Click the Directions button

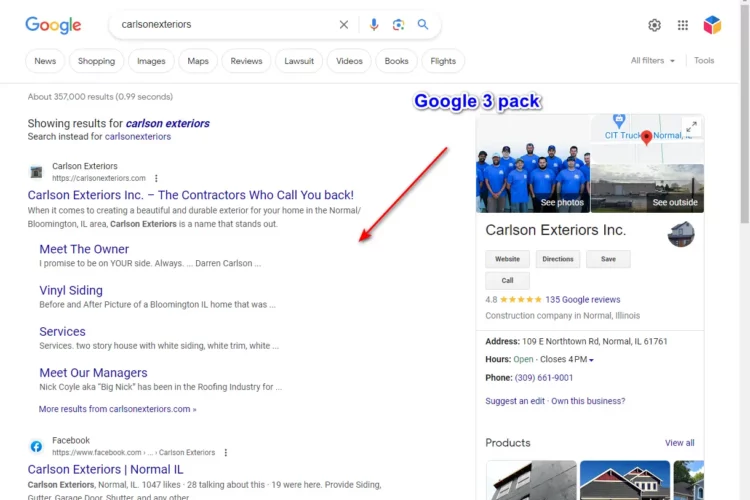[x=558, y=259]
